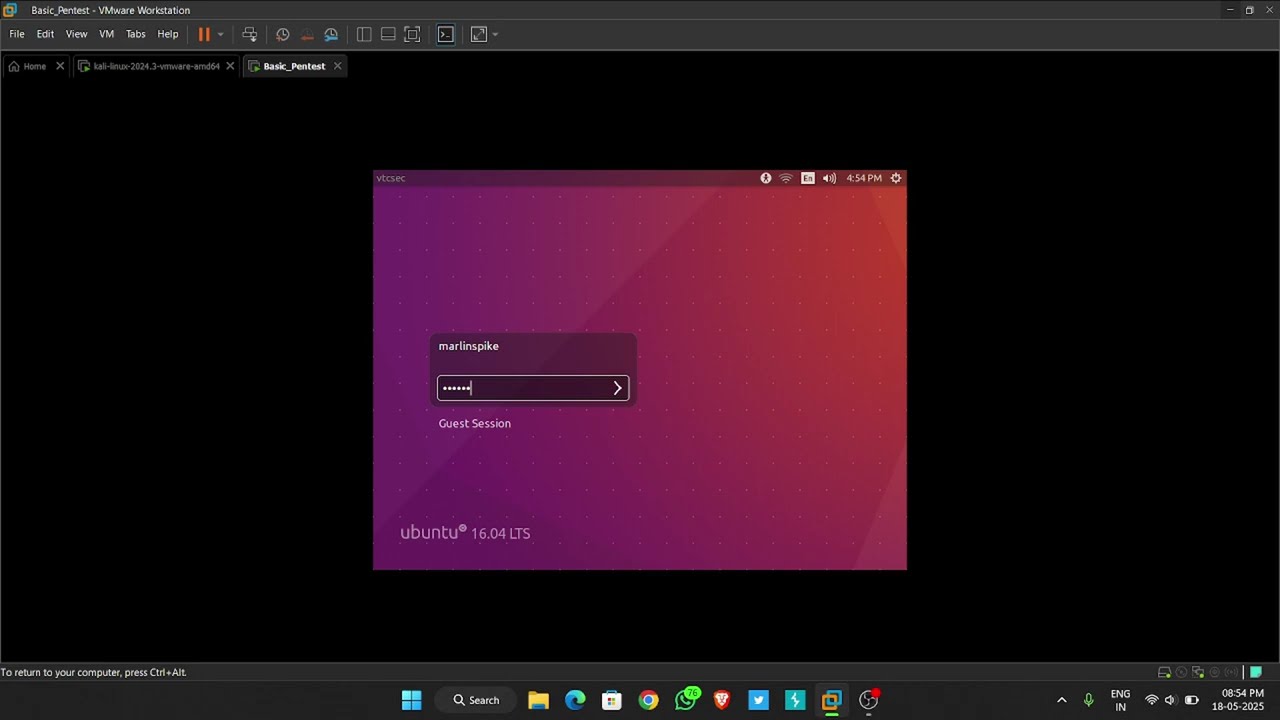Screen dimensions: 1280x720
Task: Click the stretch guest display icon
Action: (479, 34)
